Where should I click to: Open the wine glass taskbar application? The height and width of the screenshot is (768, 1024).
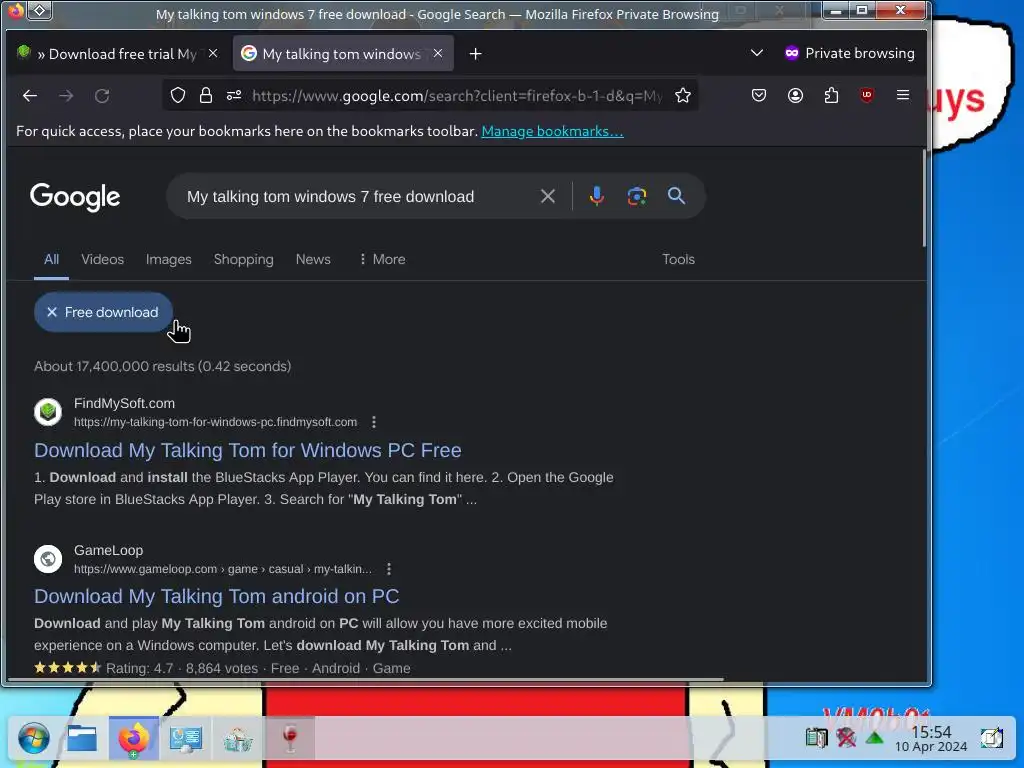coord(290,739)
